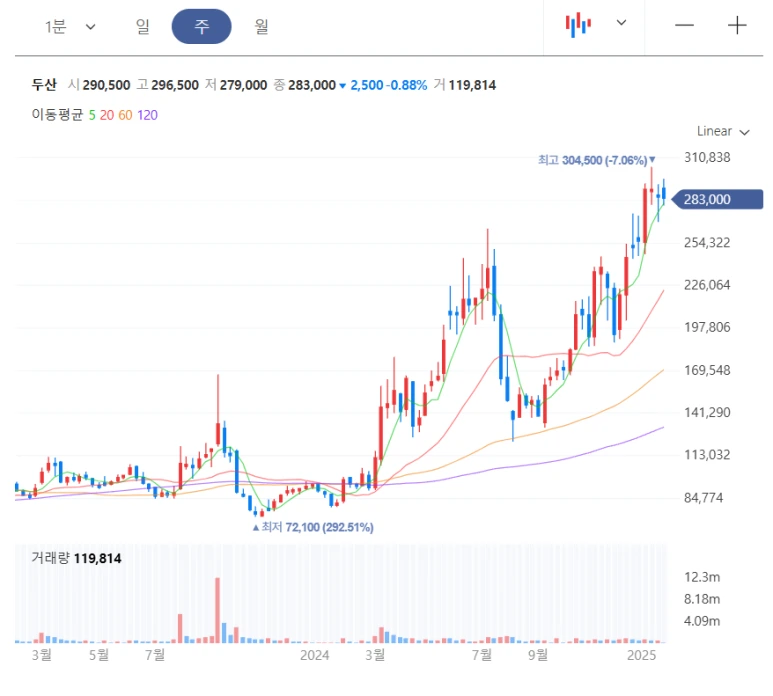Switch to the 일 daily chart tab
The image size is (773, 696).
142,26
